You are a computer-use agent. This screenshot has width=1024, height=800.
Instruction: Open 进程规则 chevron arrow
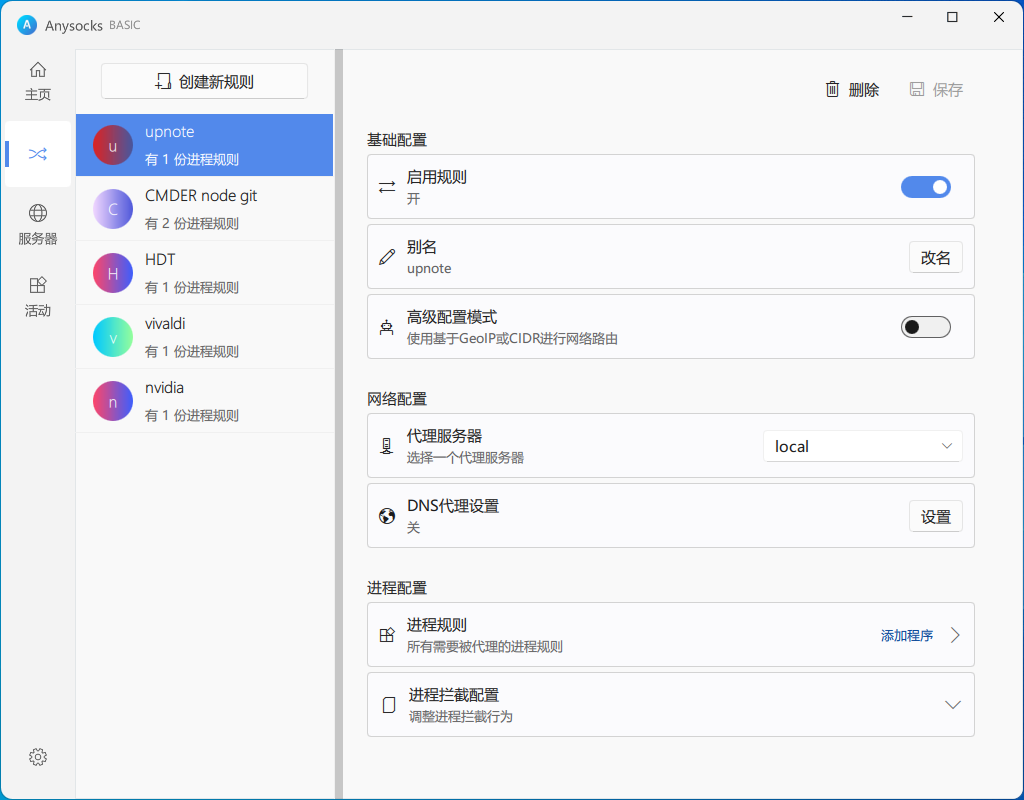(955, 635)
